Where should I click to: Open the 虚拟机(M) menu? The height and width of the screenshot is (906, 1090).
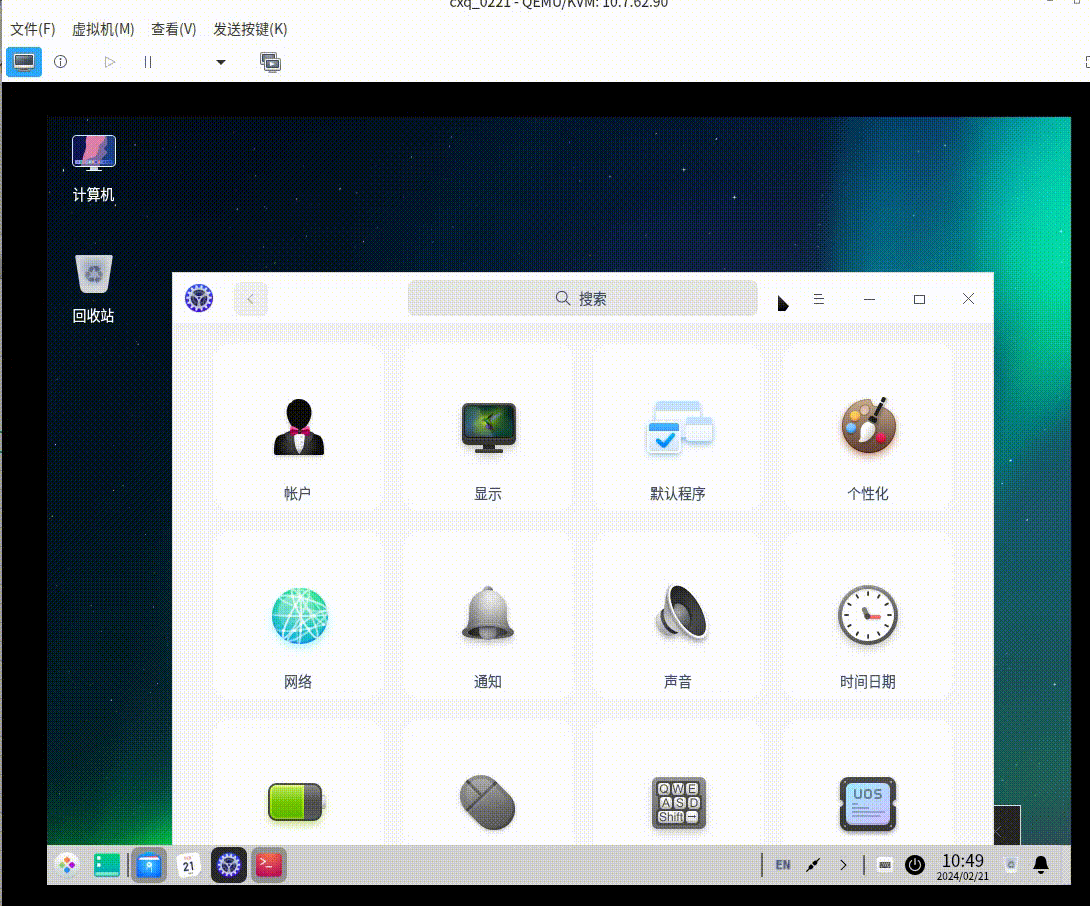[103, 29]
